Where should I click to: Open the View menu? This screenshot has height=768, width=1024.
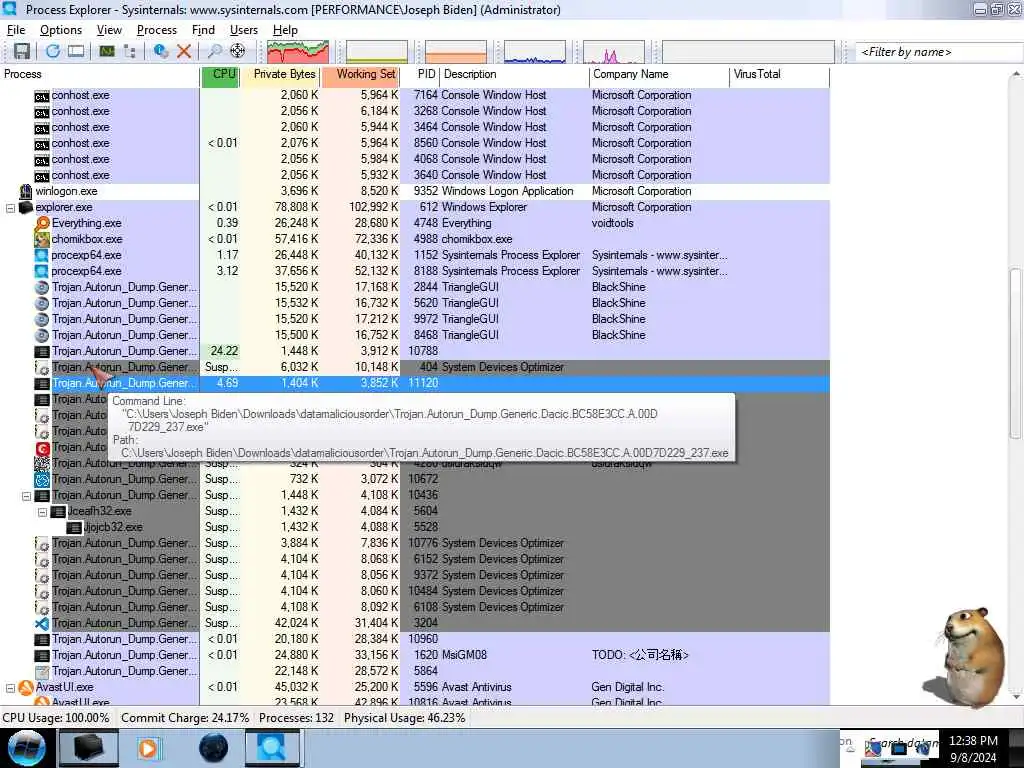point(109,30)
